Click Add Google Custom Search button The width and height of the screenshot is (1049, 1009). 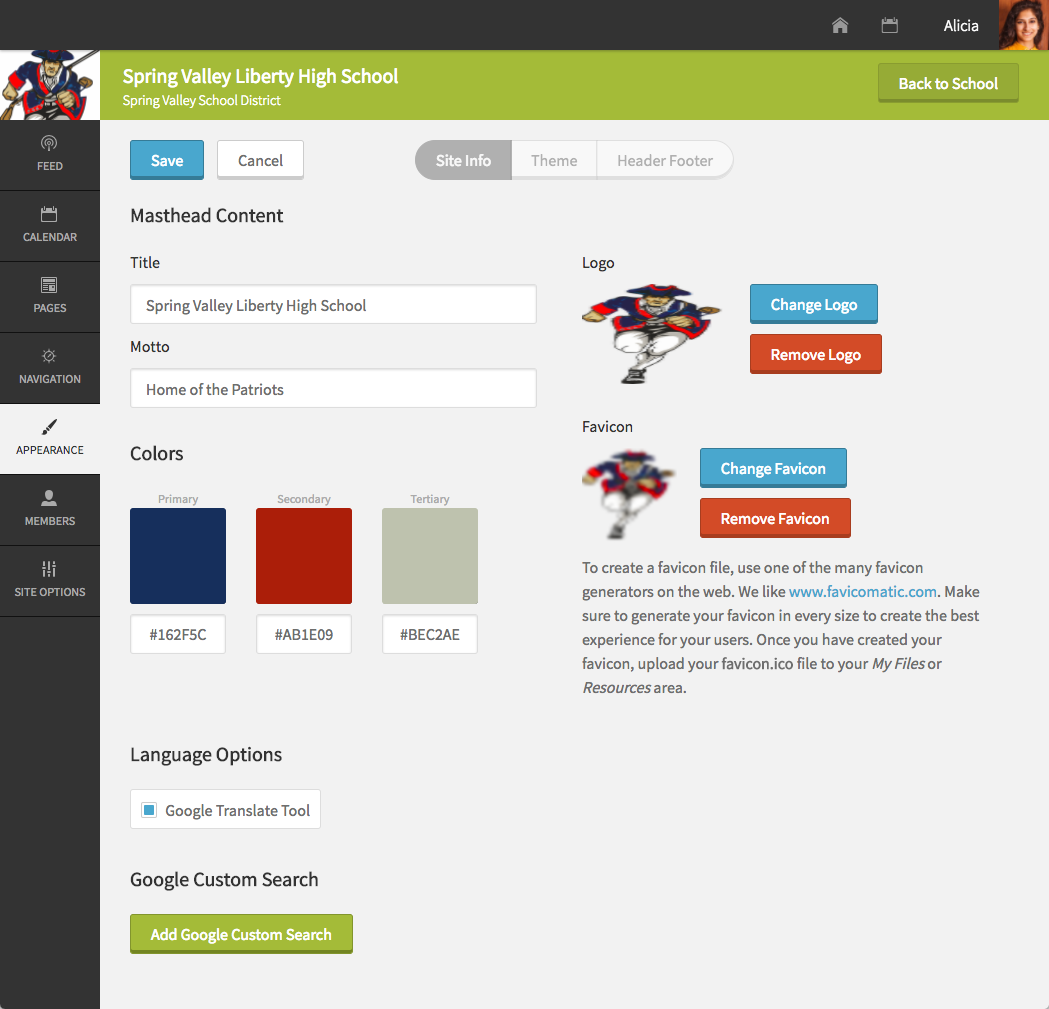pyautogui.click(x=241, y=934)
